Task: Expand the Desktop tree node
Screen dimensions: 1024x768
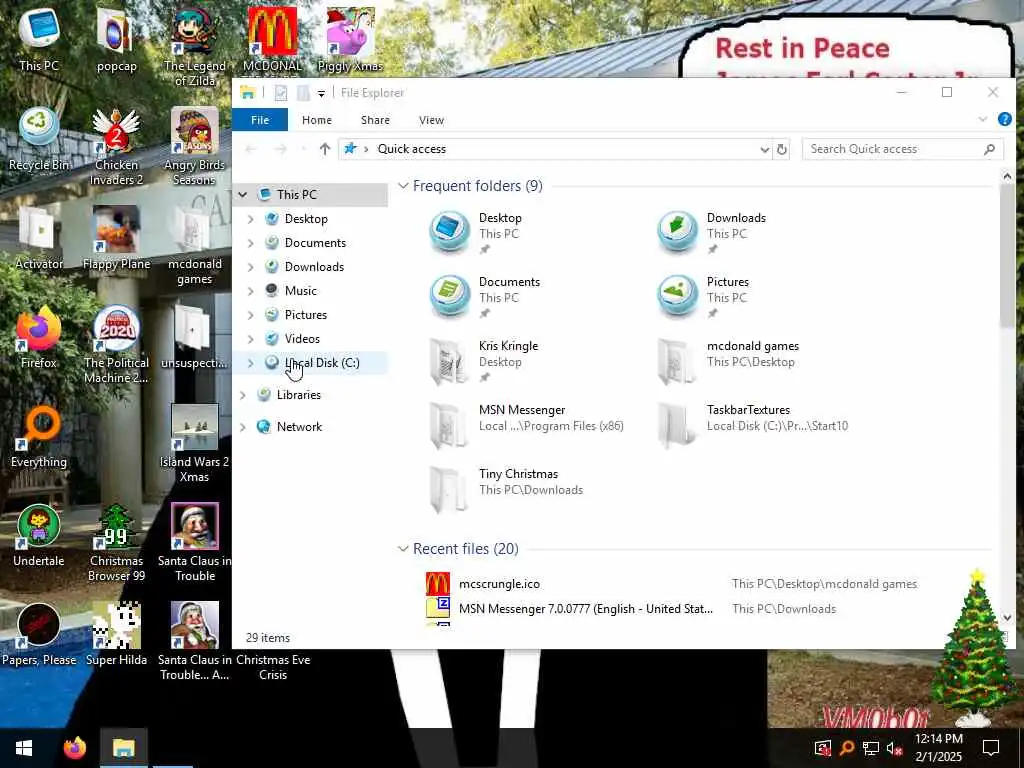Action: click(251, 219)
